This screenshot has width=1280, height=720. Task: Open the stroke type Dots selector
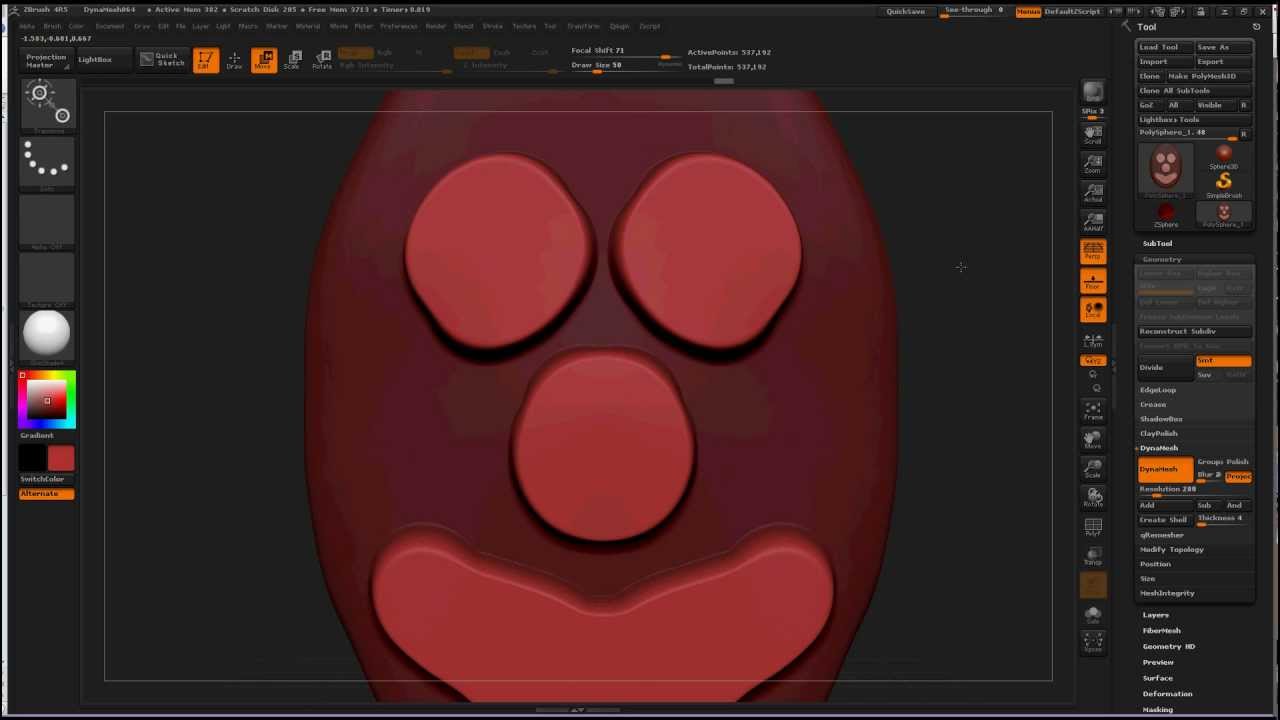pyautogui.click(x=47, y=162)
